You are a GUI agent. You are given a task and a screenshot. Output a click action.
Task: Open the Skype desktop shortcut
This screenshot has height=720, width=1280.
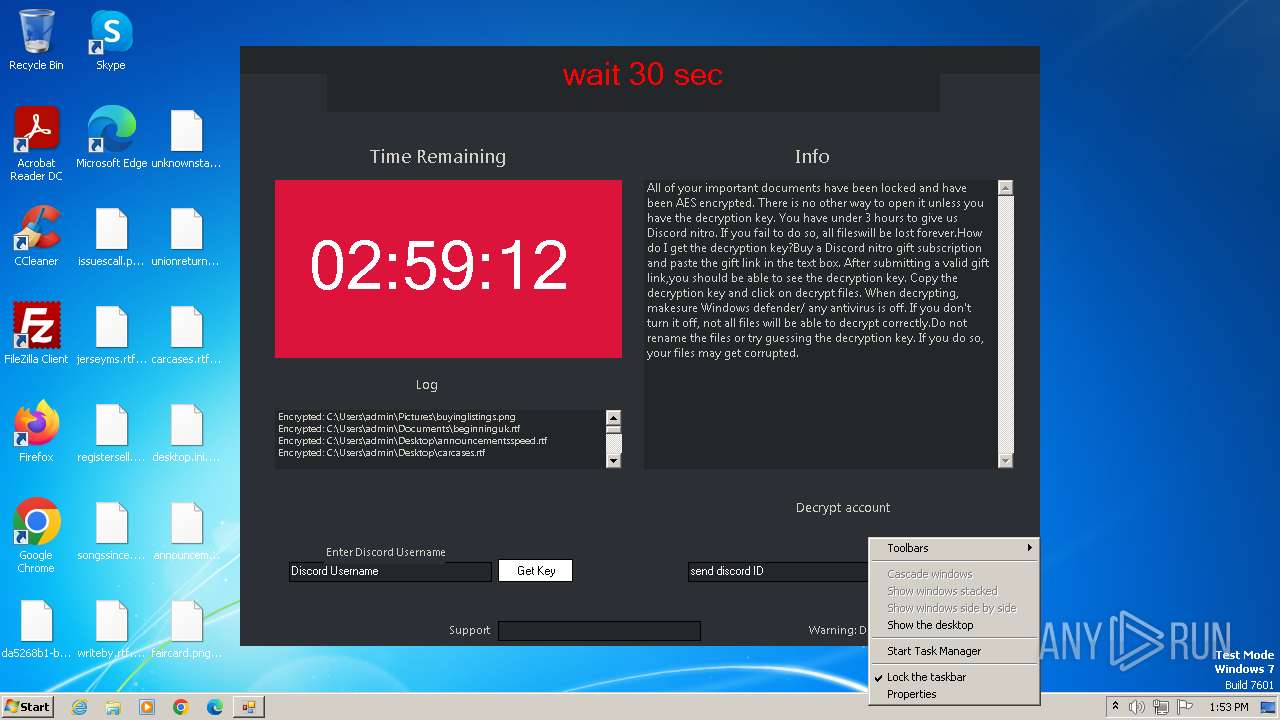pos(111,40)
